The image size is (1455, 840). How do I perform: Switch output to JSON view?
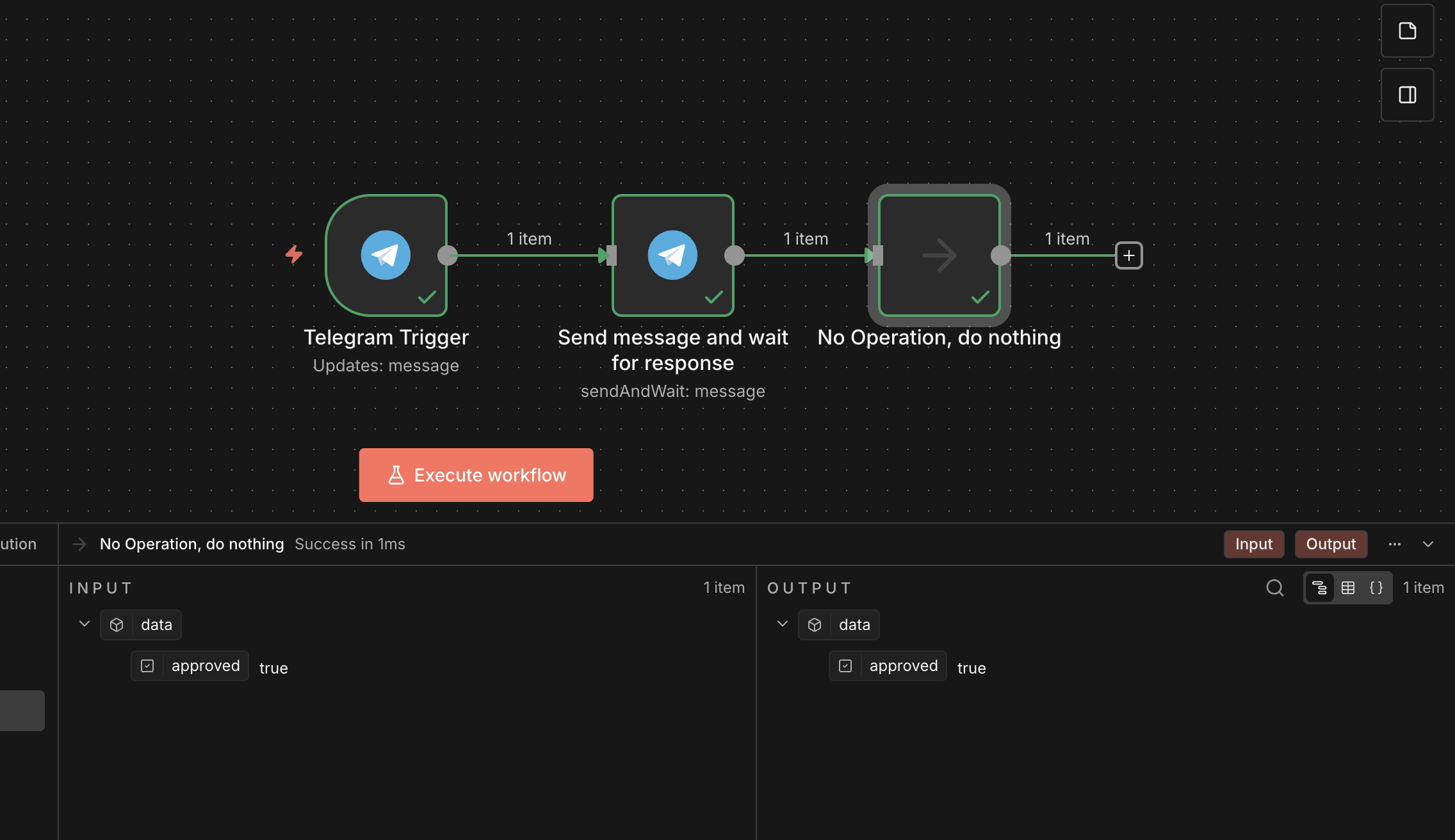1376,588
